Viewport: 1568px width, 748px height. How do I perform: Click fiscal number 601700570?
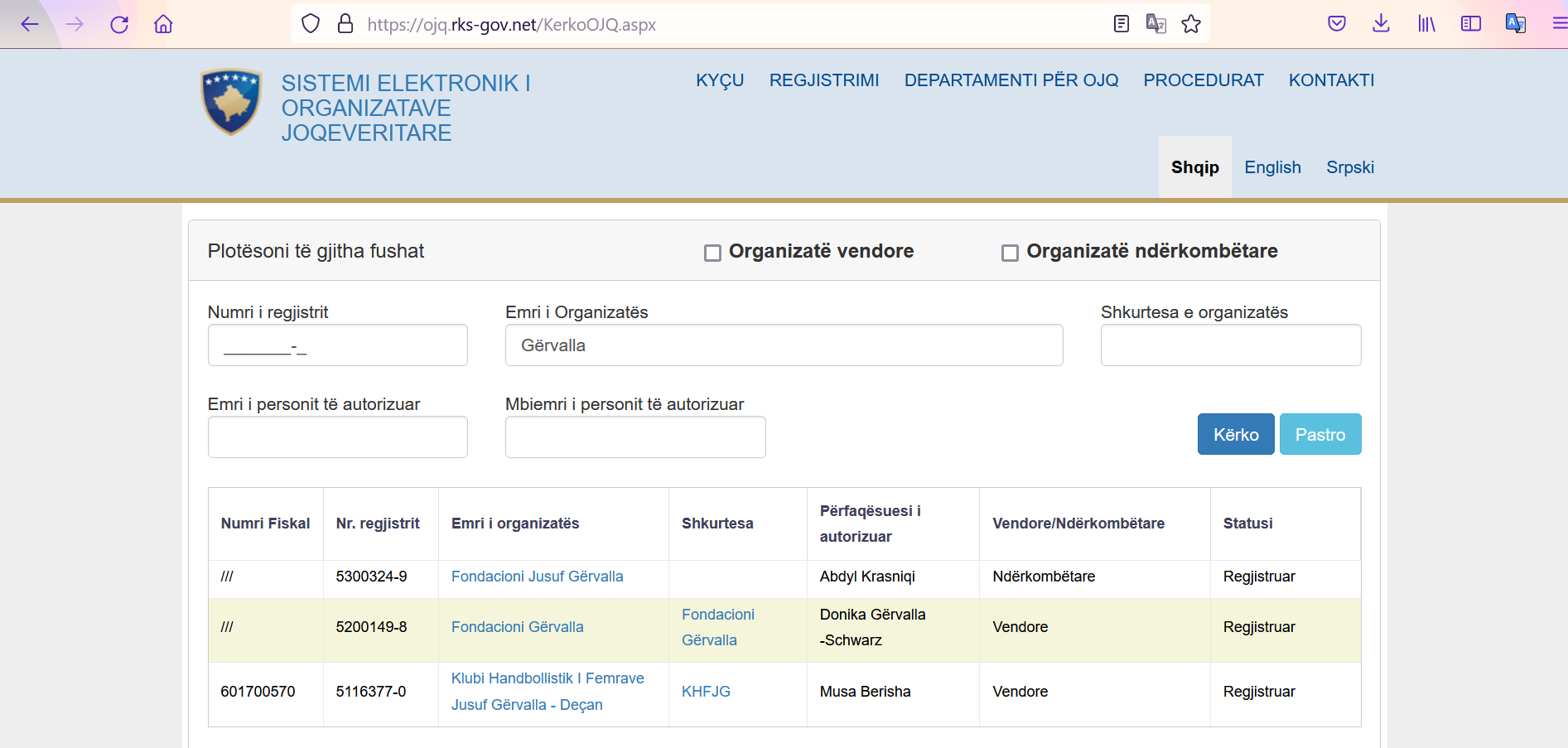(258, 692)
